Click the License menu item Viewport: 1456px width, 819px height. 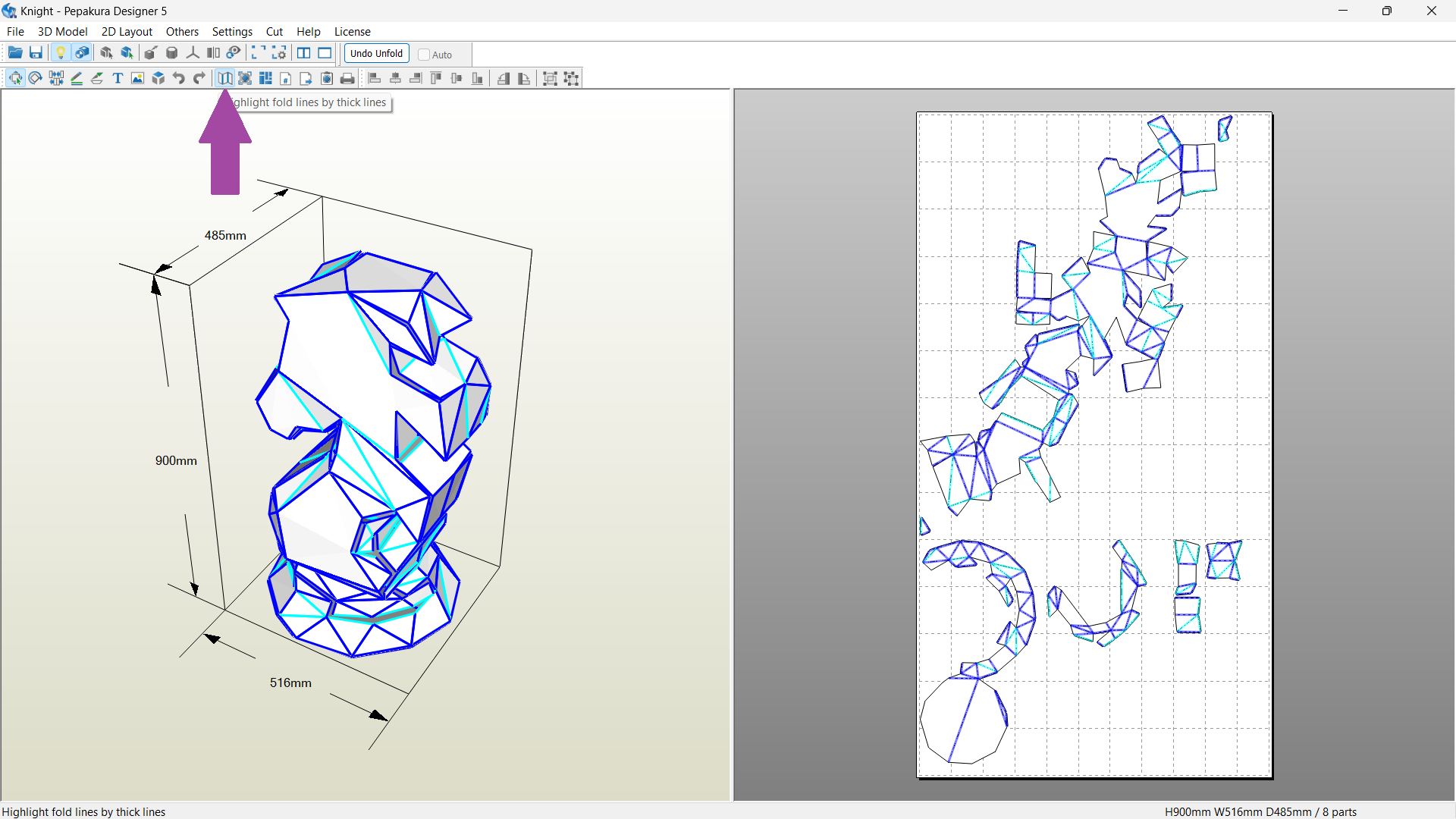point(352,32)
